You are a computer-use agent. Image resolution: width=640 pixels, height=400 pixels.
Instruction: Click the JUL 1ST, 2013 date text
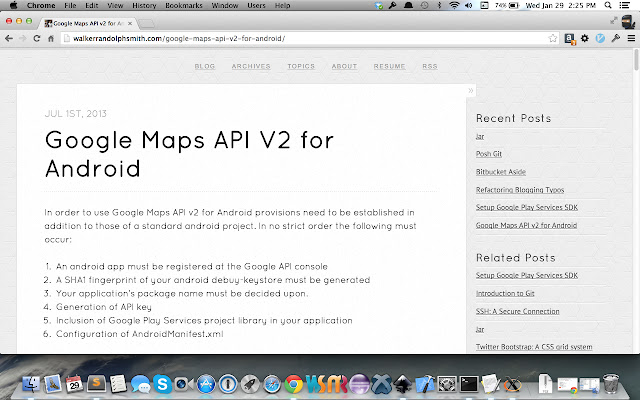(76, 113)
